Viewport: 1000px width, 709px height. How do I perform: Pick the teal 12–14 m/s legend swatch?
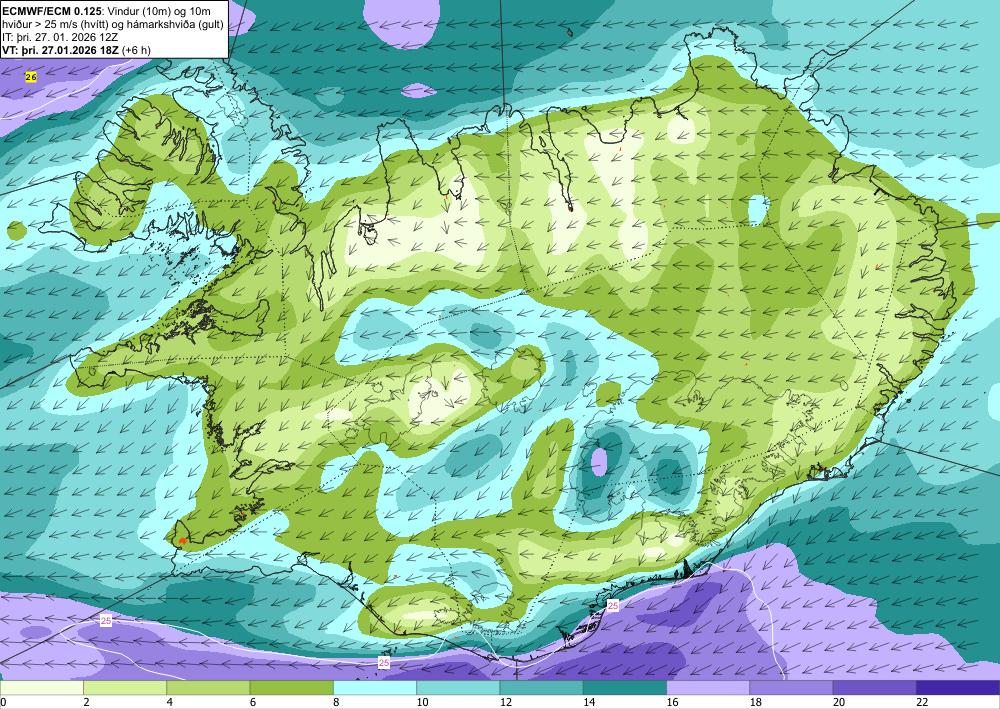click(x=541, y=688)
